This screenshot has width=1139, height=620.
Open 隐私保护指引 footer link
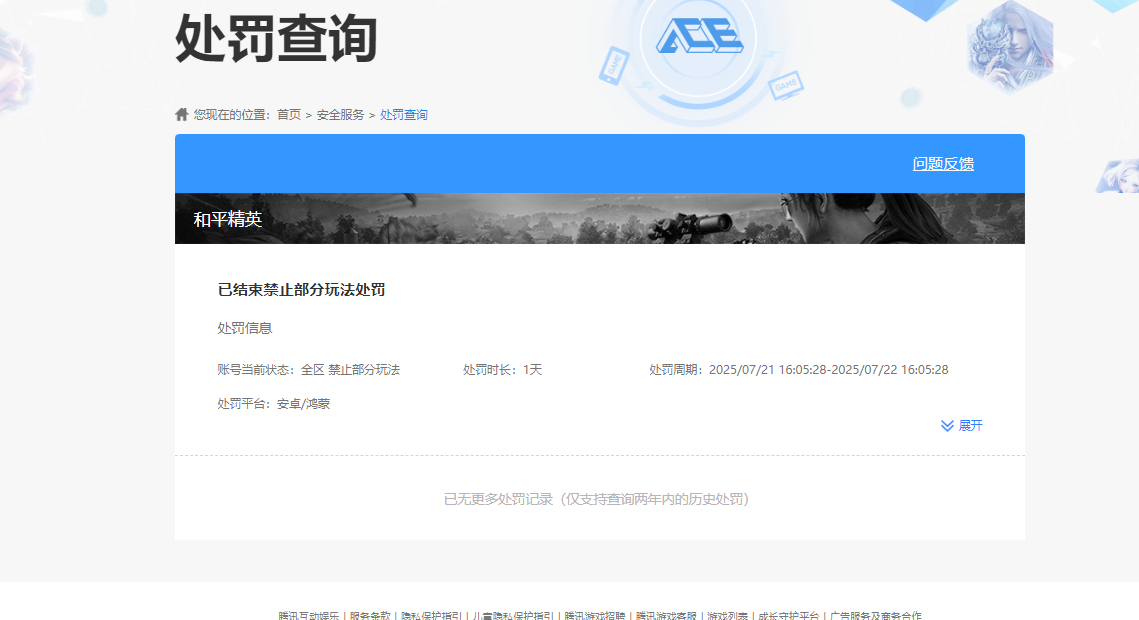(431, 616)
